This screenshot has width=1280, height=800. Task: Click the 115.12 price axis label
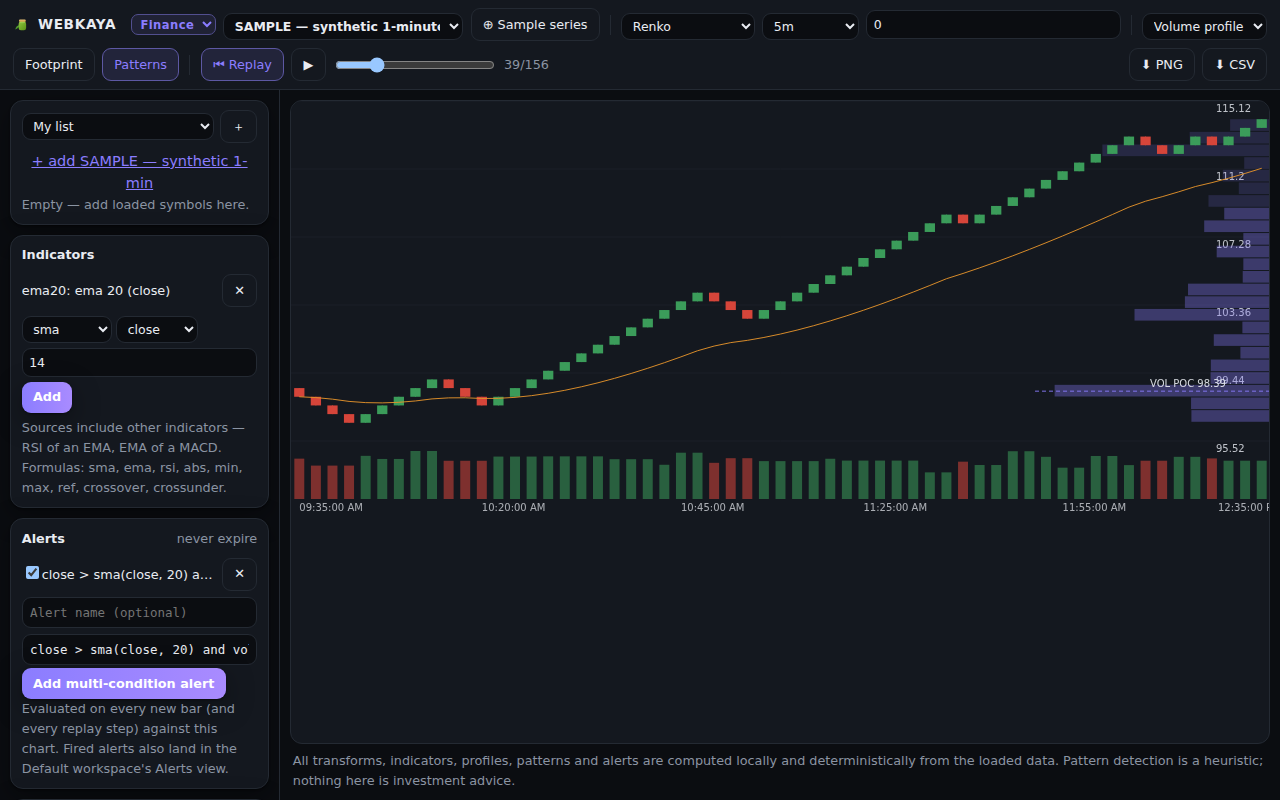(x=1233, y=108)
